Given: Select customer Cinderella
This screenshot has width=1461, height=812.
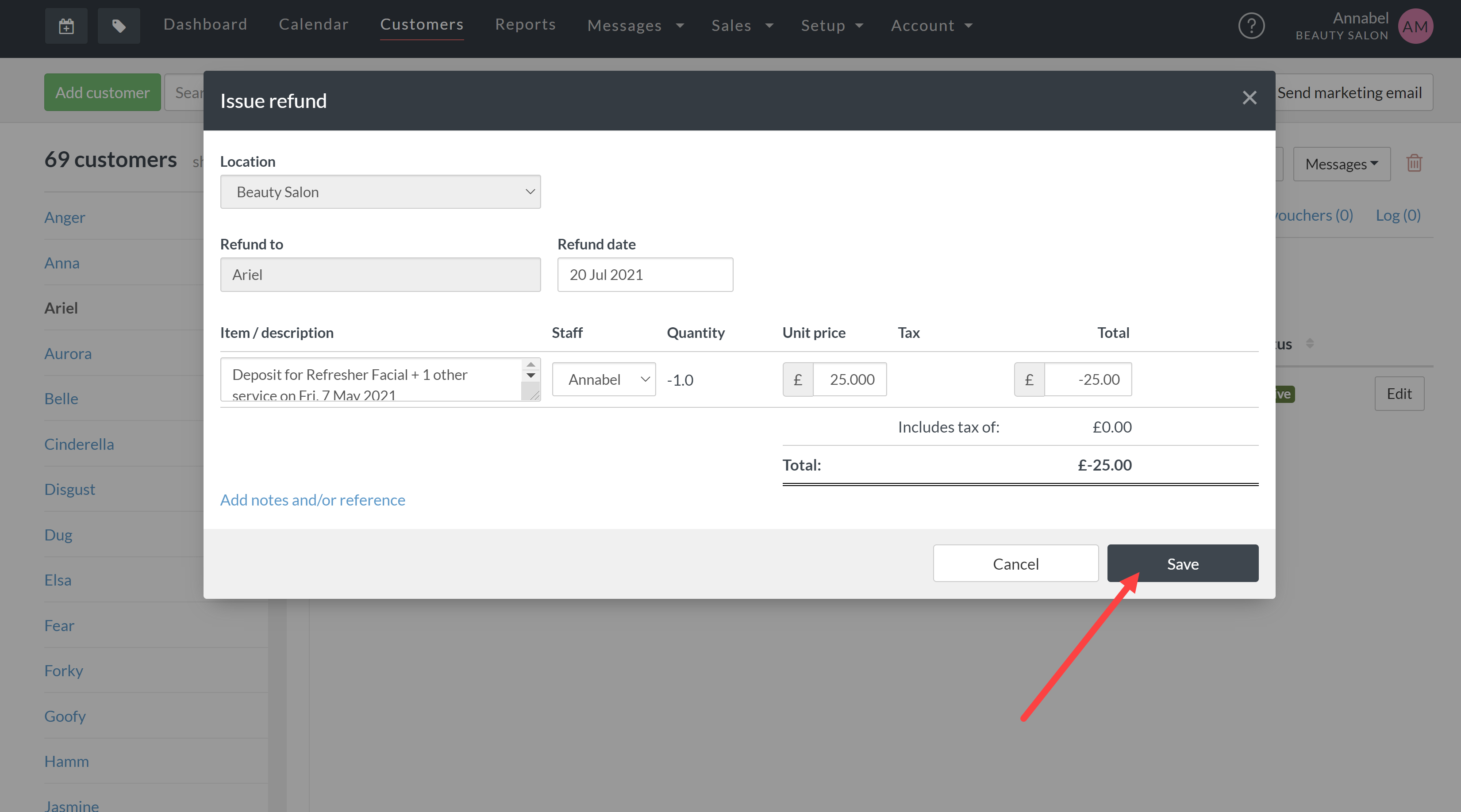Looking at the screenshot, I should tap(79, 444).
